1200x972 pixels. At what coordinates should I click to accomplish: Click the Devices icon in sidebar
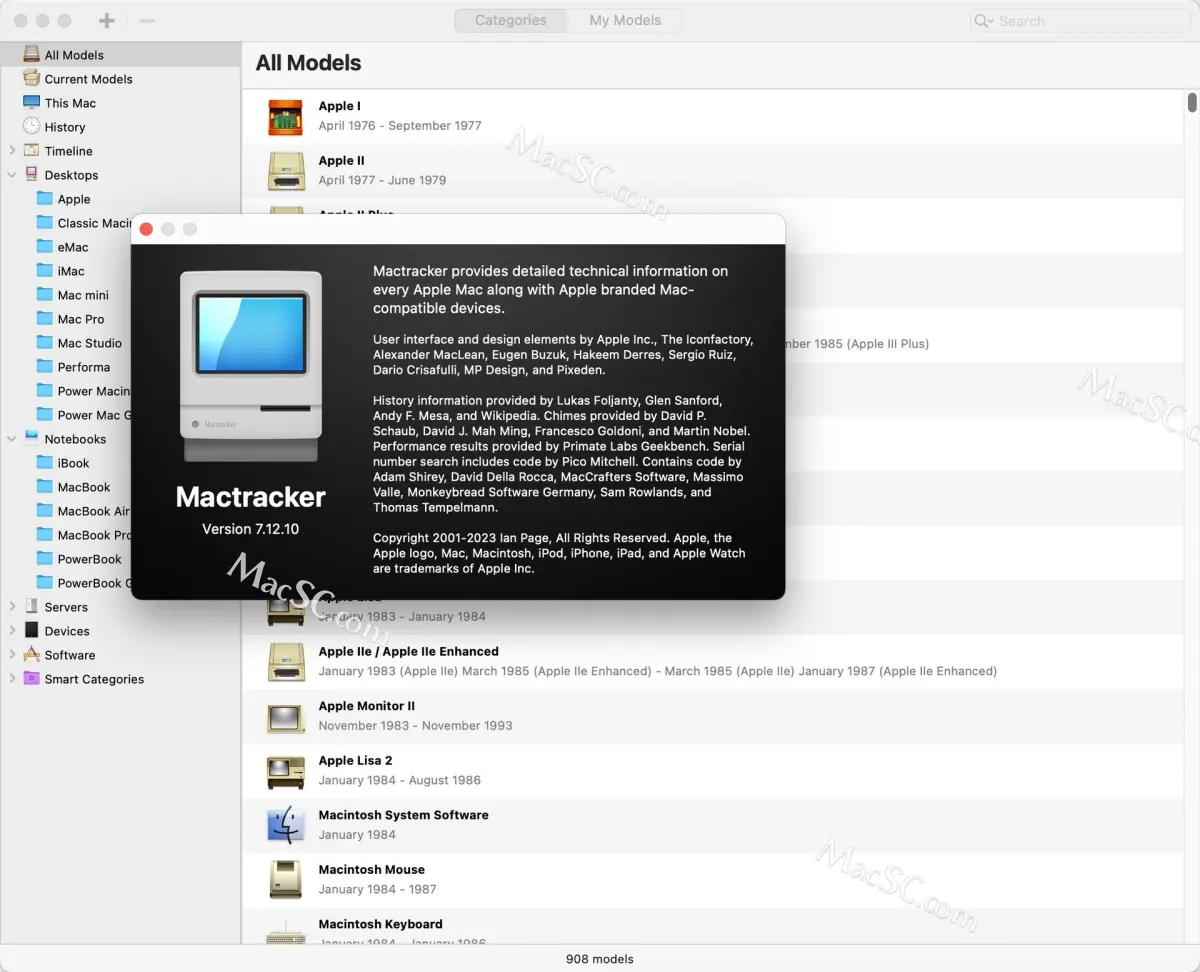(31, 631)
